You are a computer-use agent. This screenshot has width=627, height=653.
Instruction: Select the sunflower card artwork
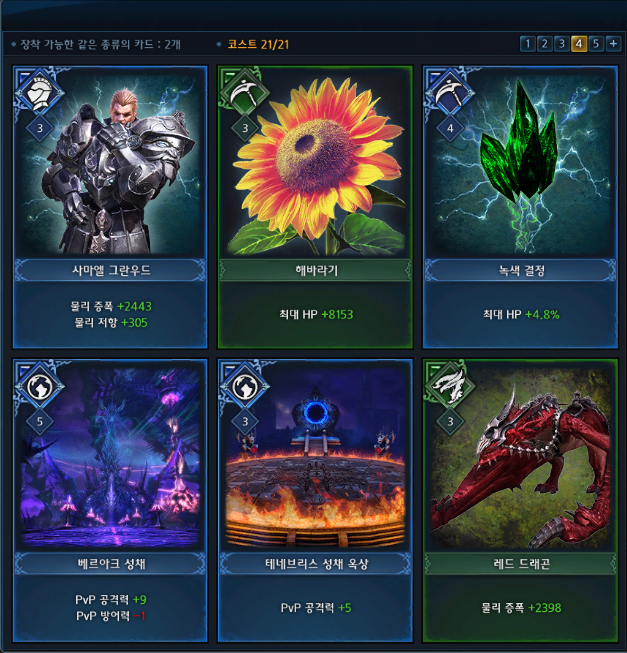[x=315, y=164]
